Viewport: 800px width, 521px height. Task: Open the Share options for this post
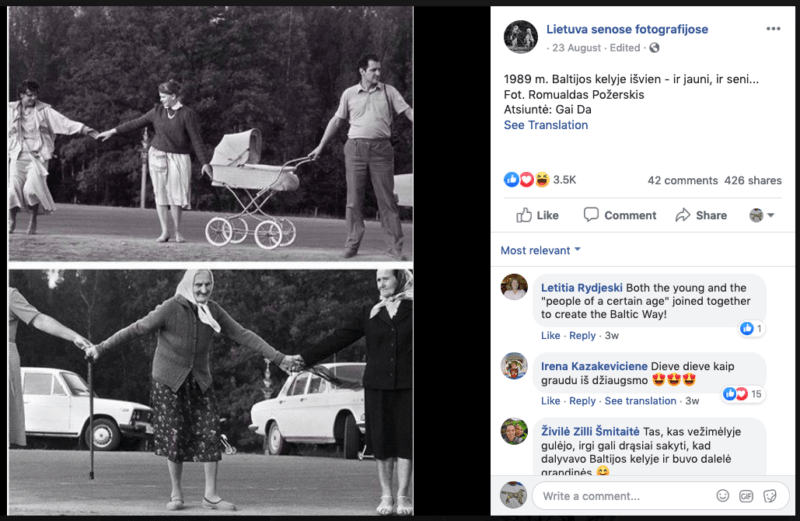(701, 215)
